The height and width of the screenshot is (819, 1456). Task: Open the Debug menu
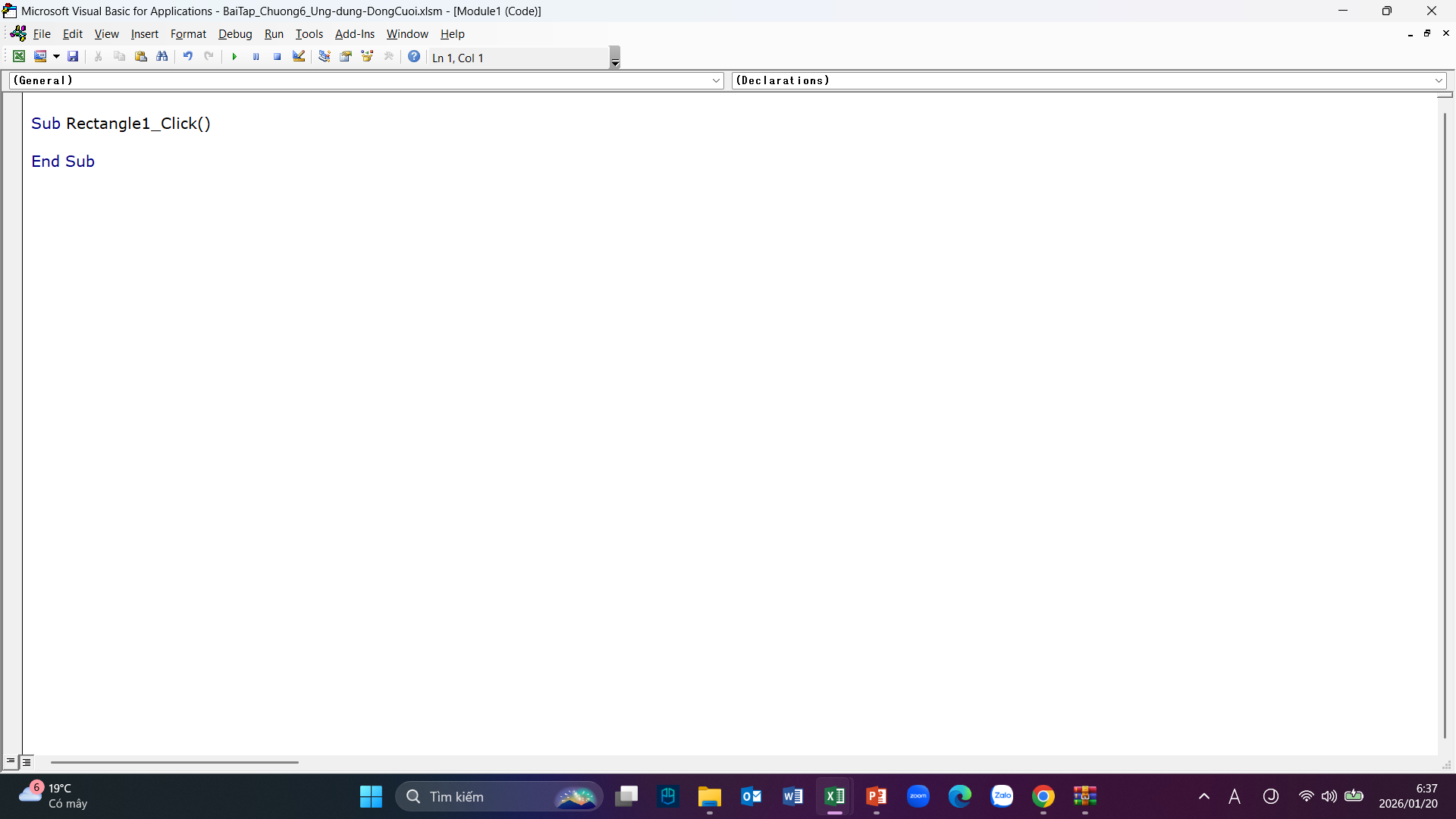click(235, 34)
